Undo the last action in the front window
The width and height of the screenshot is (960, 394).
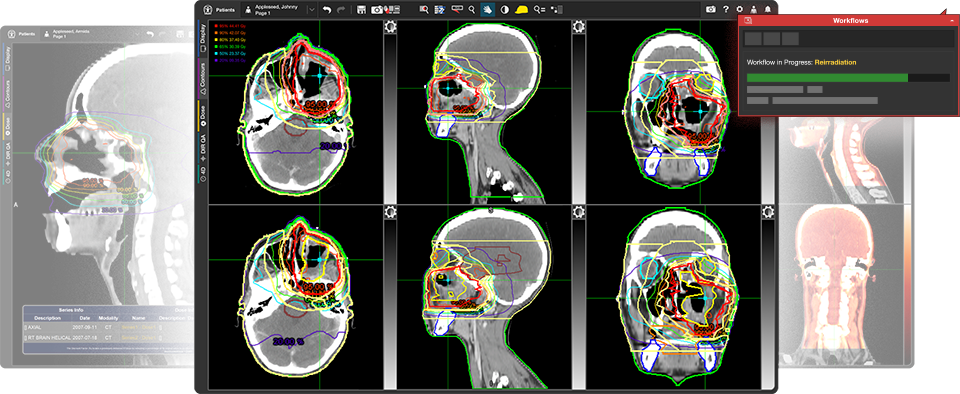pos(327,10)
